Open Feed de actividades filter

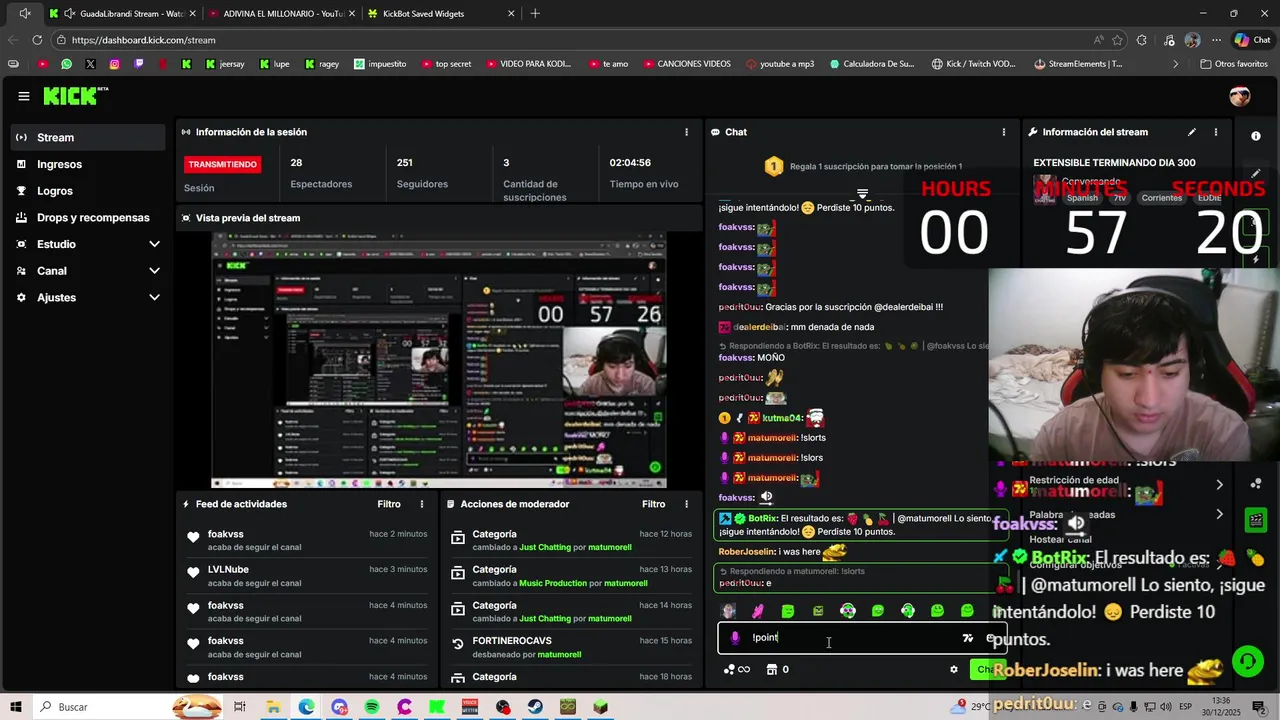(389, 504)
